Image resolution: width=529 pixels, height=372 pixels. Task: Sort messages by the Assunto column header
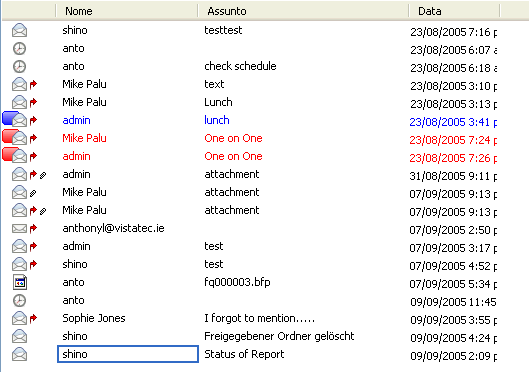[x=303, y=11]
